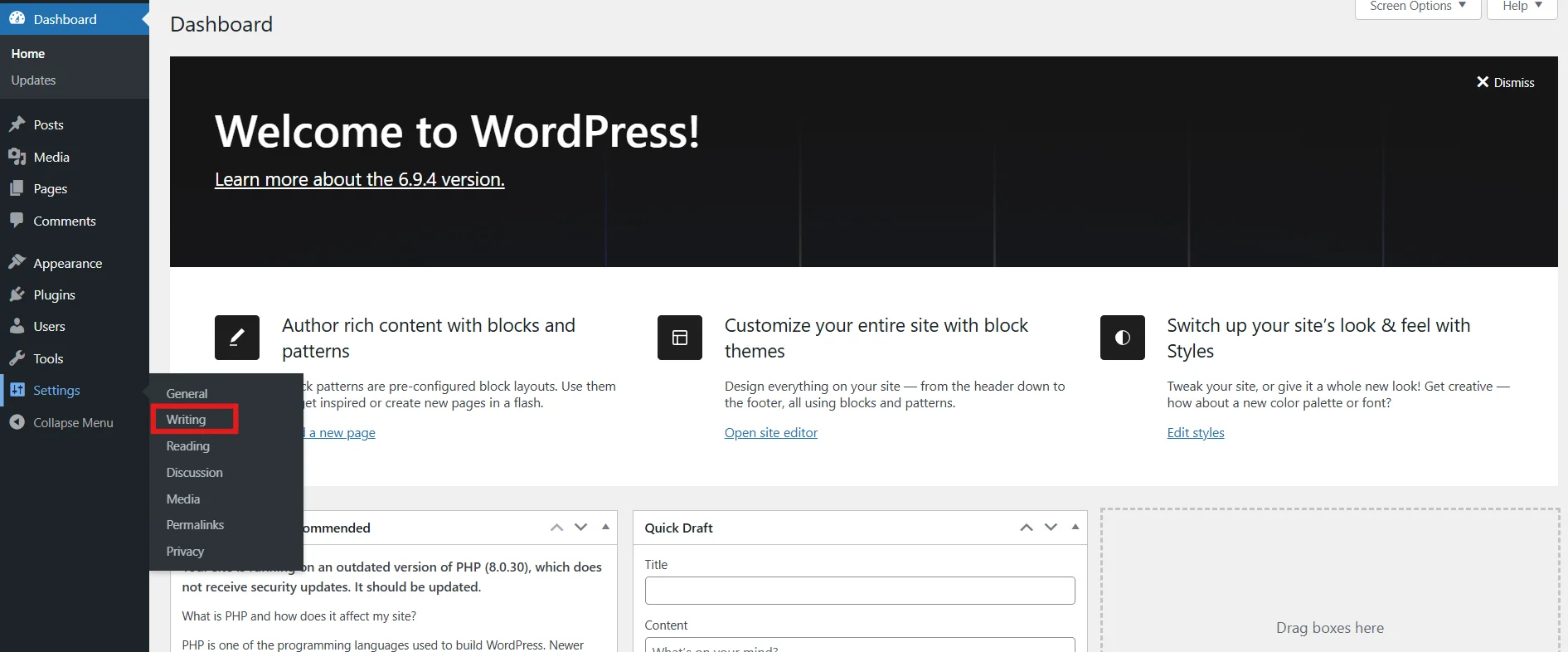Open the Users menu label

49,326
